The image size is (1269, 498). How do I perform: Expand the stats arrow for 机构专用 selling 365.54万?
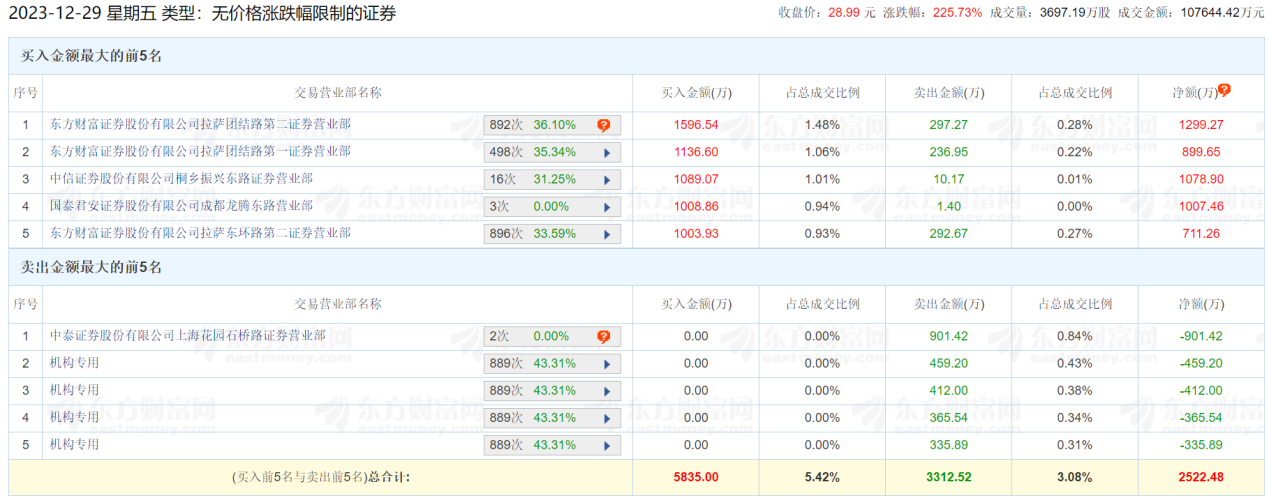[x=606, y=418]
